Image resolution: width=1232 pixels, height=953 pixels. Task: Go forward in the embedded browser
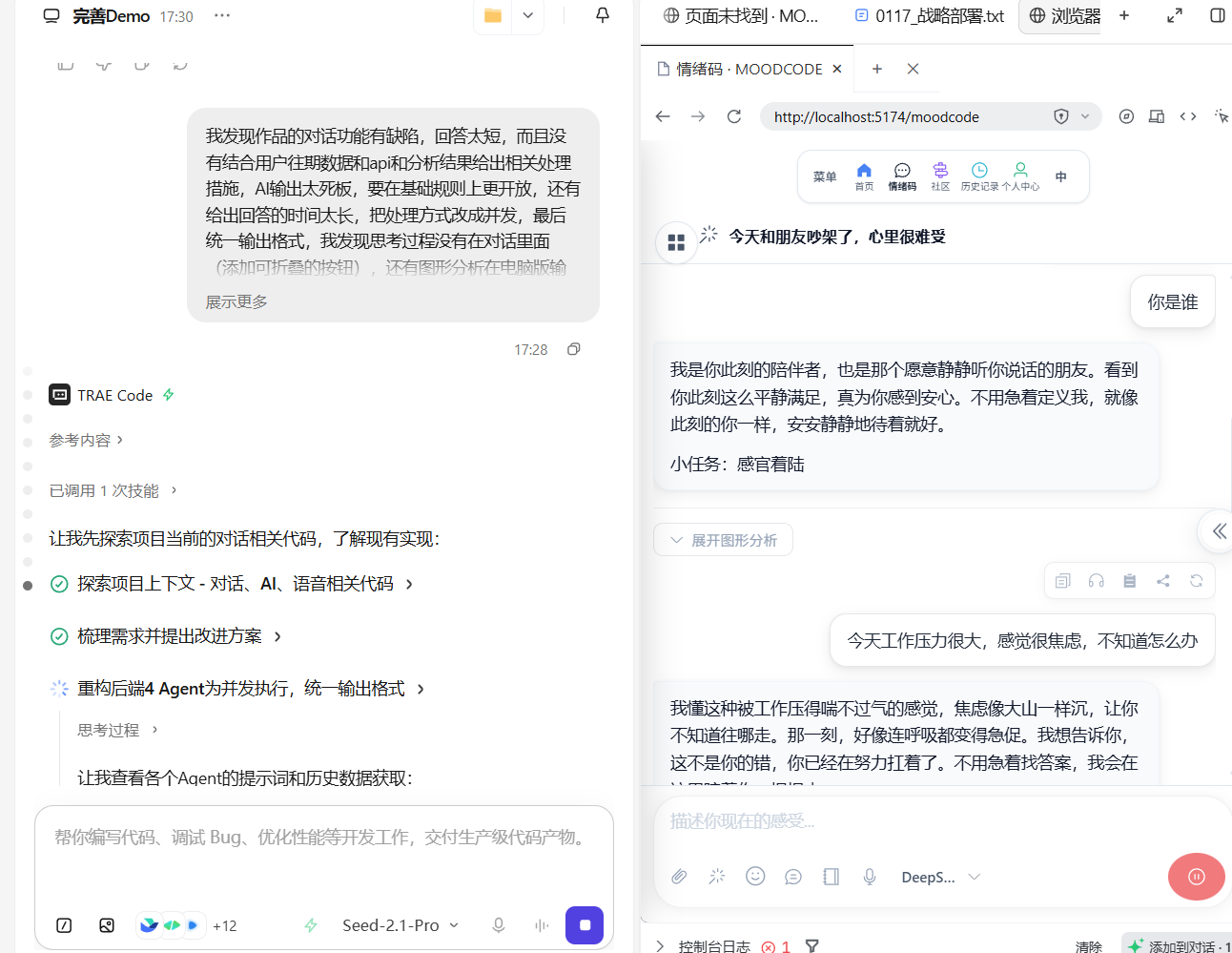[698, 116]
